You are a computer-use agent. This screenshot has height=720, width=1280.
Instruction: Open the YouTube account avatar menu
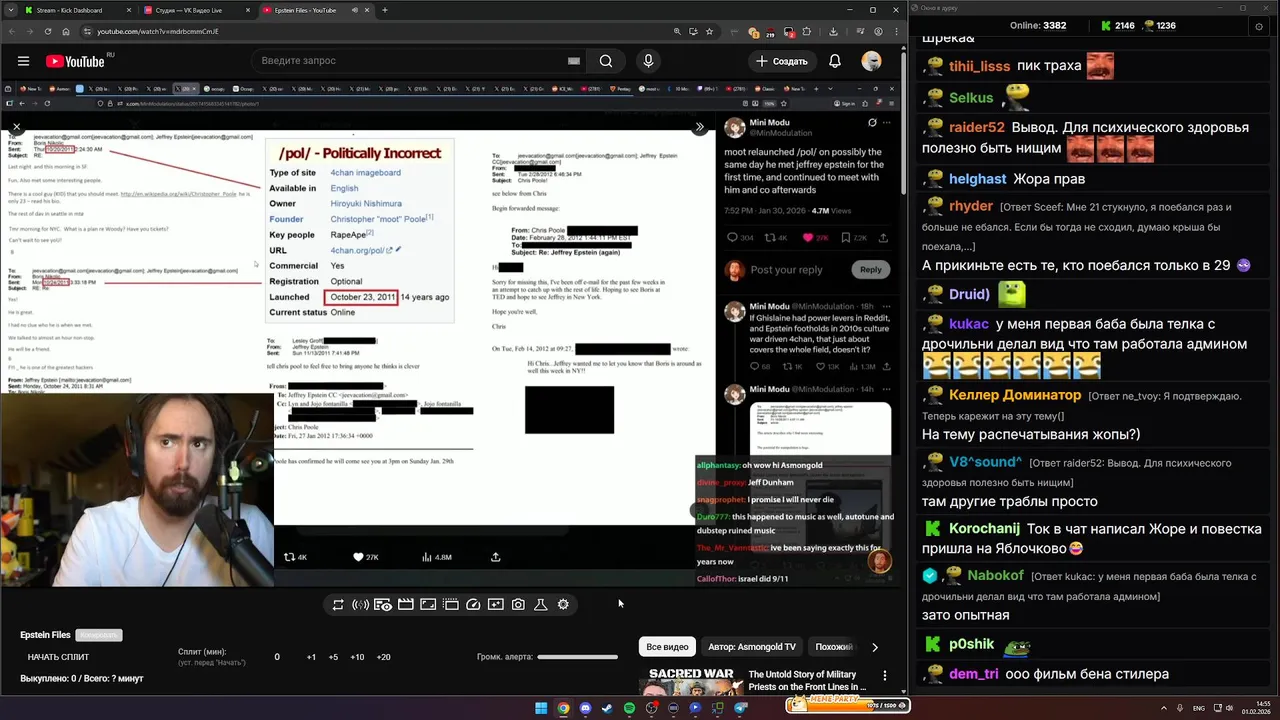(x=871, y=61)
